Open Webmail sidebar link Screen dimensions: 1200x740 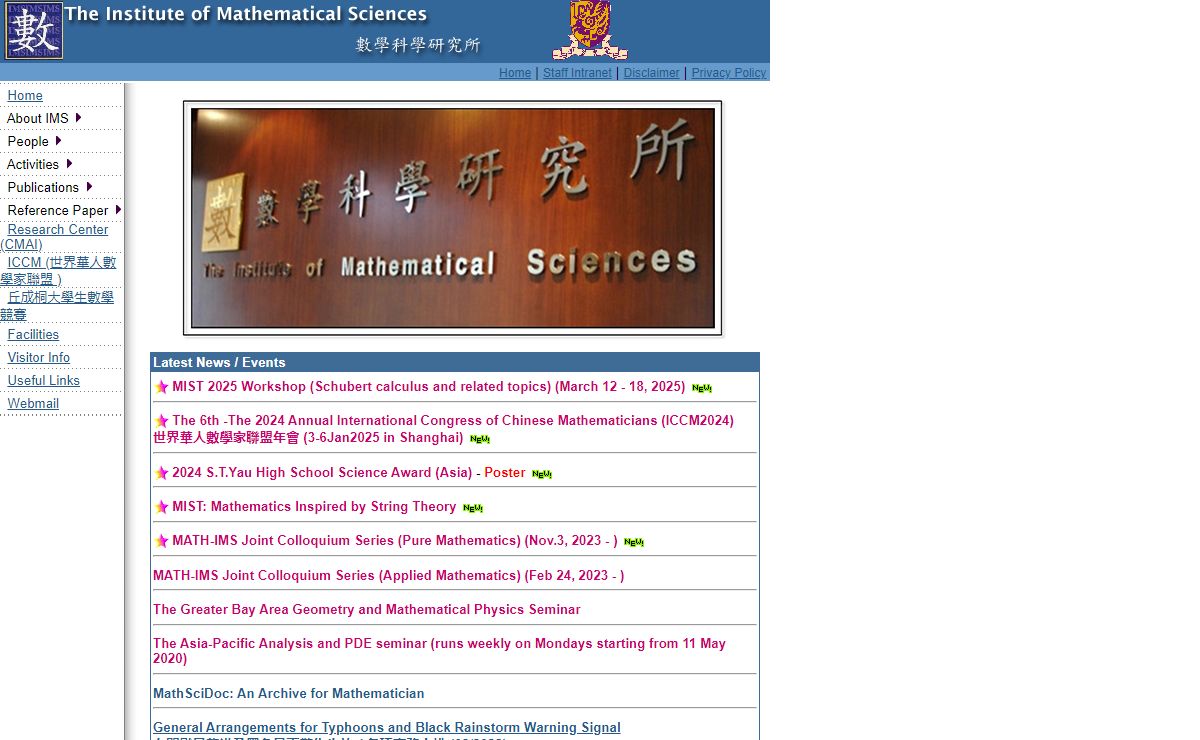pos(33,403)
